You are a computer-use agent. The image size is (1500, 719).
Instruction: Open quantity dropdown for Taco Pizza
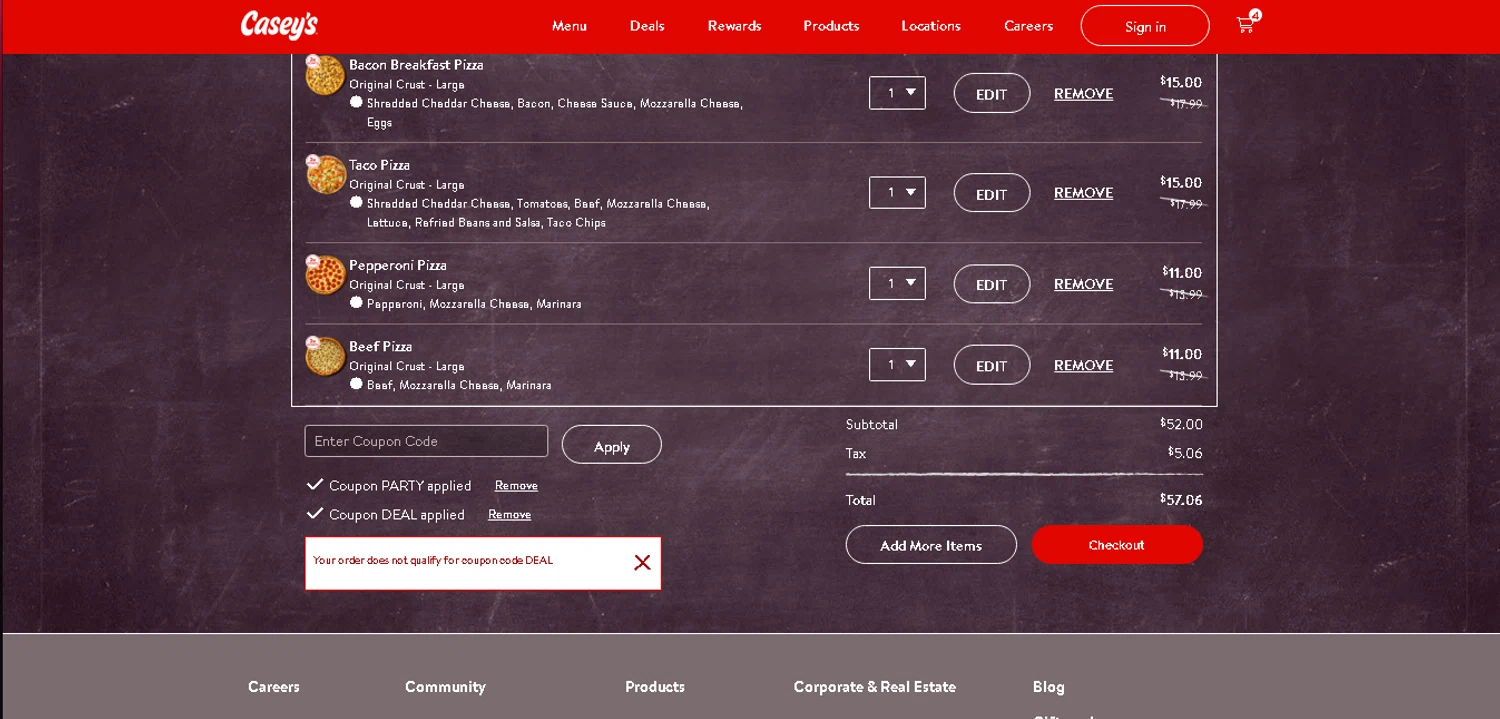click(x=897, y=192)
